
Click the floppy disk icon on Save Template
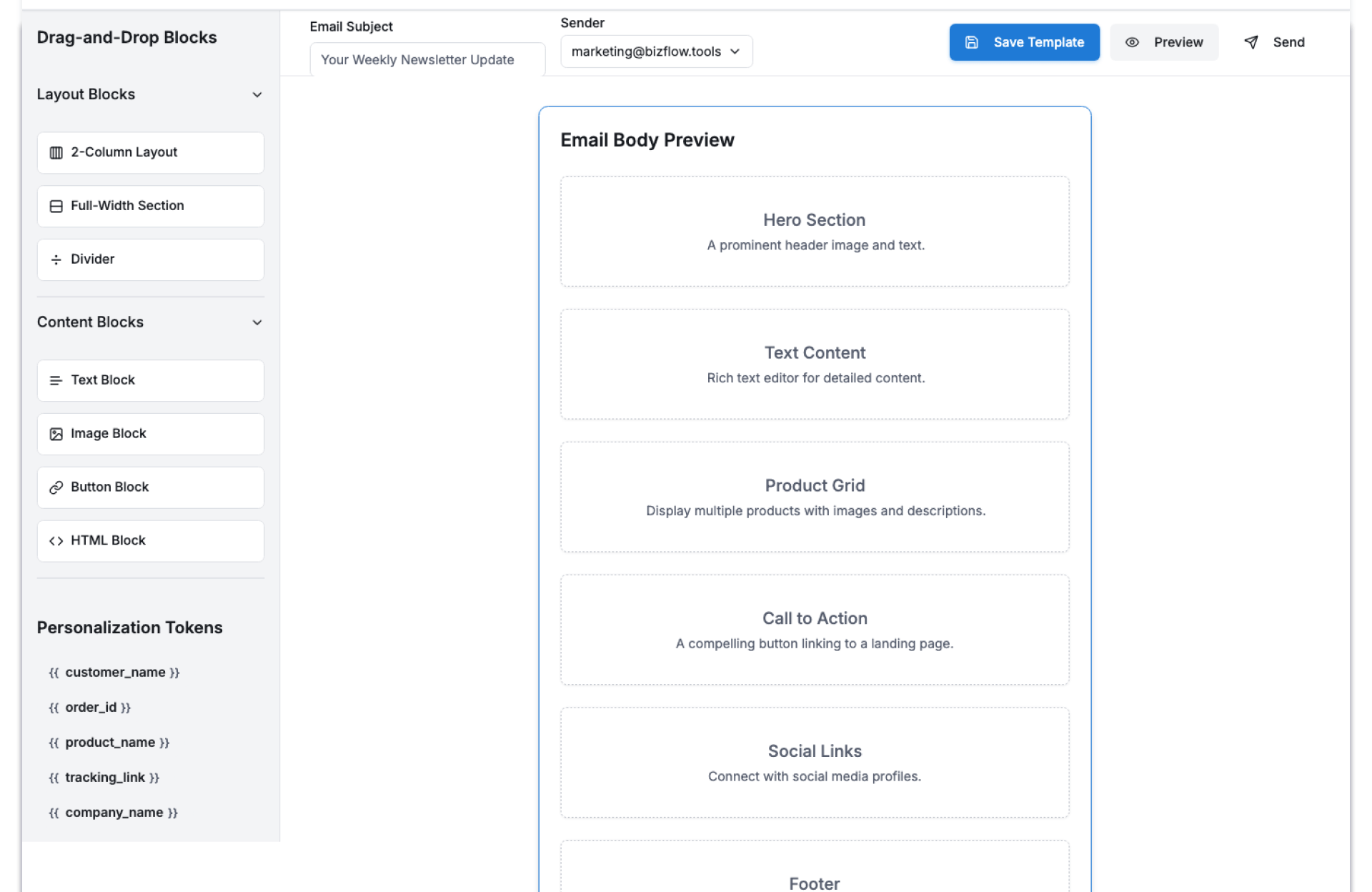[971, 42]
